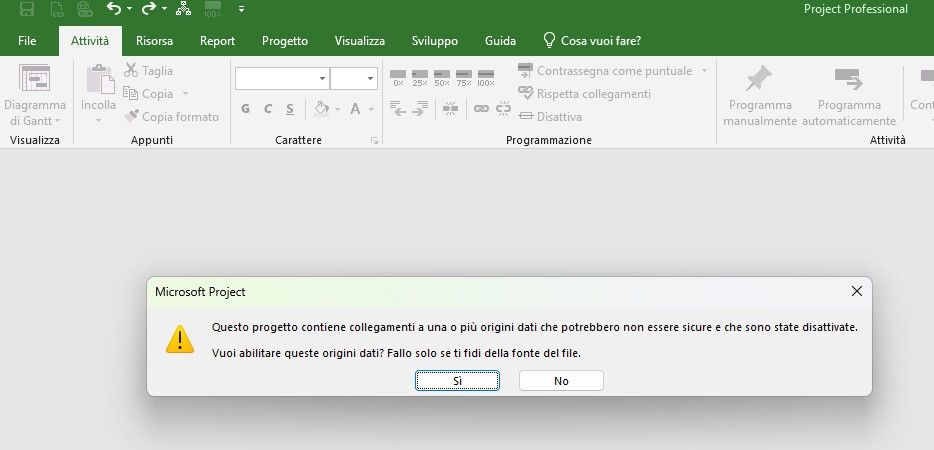Click Rispetta collegamenti
Viewport: 934px width, 450px height.
(584, 94)
